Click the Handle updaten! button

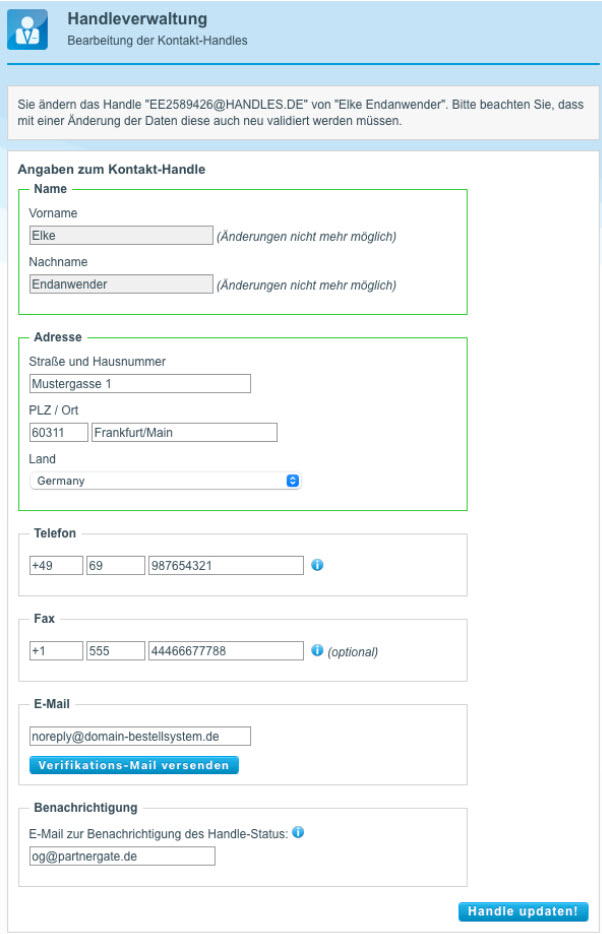point(523,912)
